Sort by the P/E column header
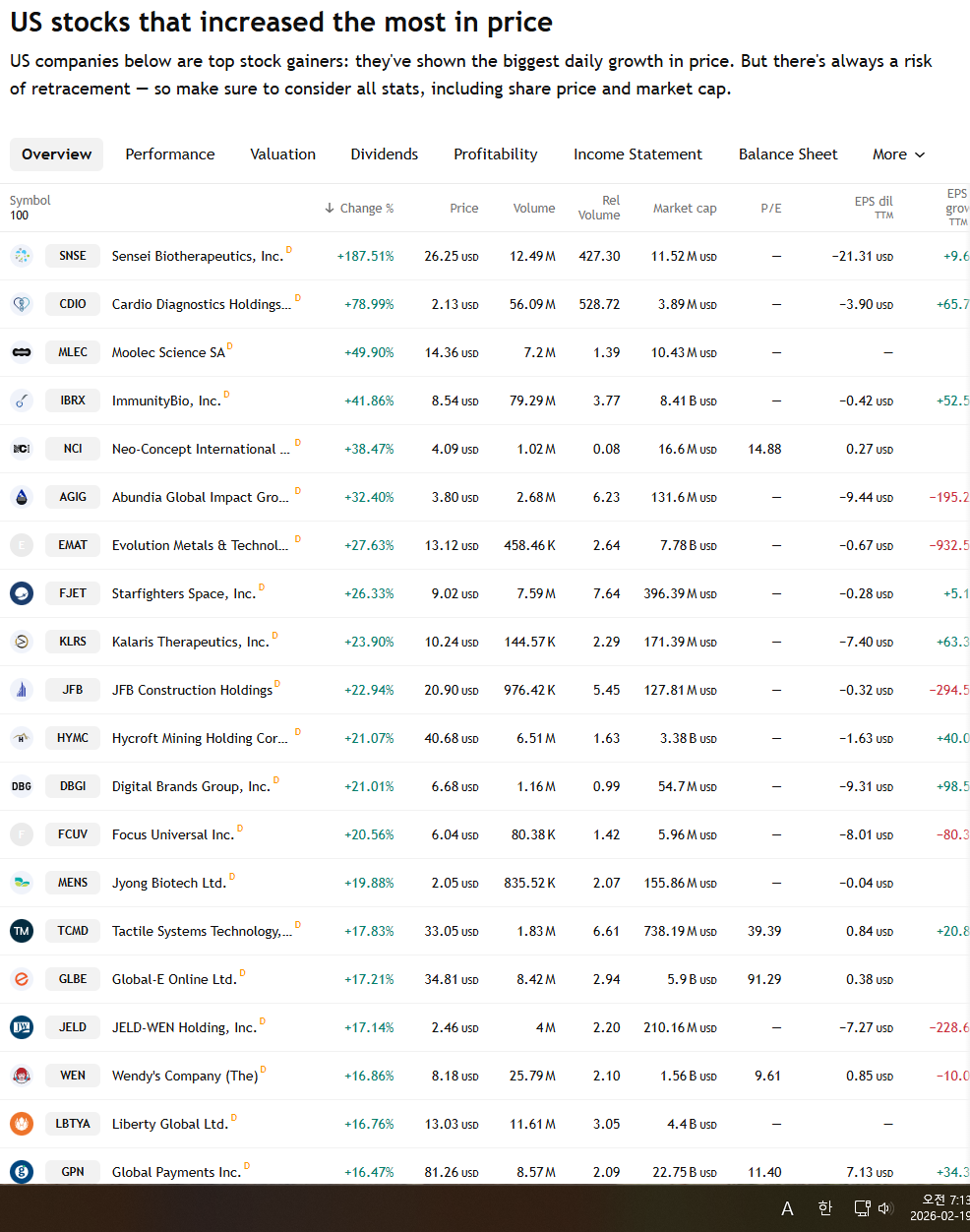This screenshot has height=1232, width=970. click(771, 209)
